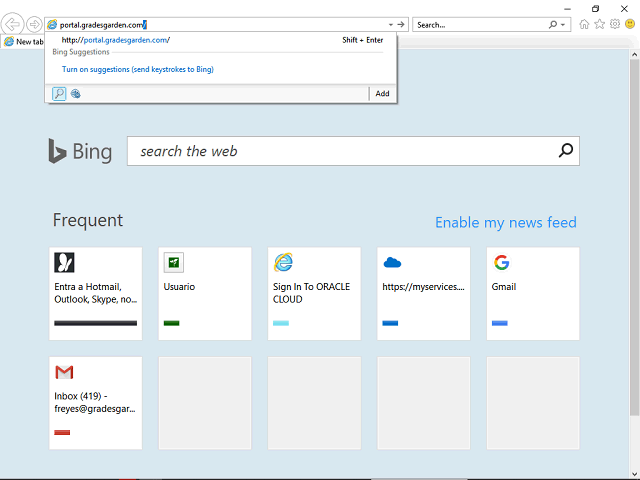This screenshot has width=640, height=480.
Task: Select the globe search provider icon in dropdown
Action: pos(76,94)
